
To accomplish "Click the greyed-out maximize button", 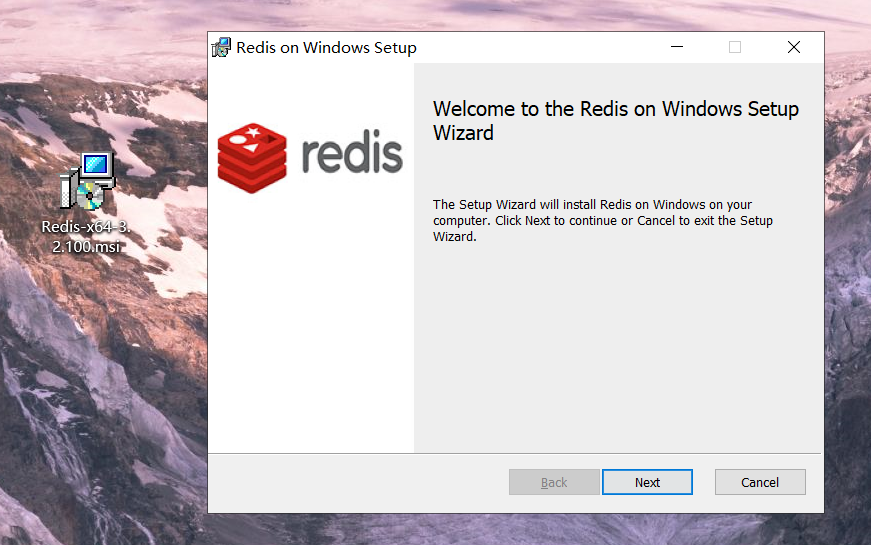I will pyautogui.click(x=735, y=47).
